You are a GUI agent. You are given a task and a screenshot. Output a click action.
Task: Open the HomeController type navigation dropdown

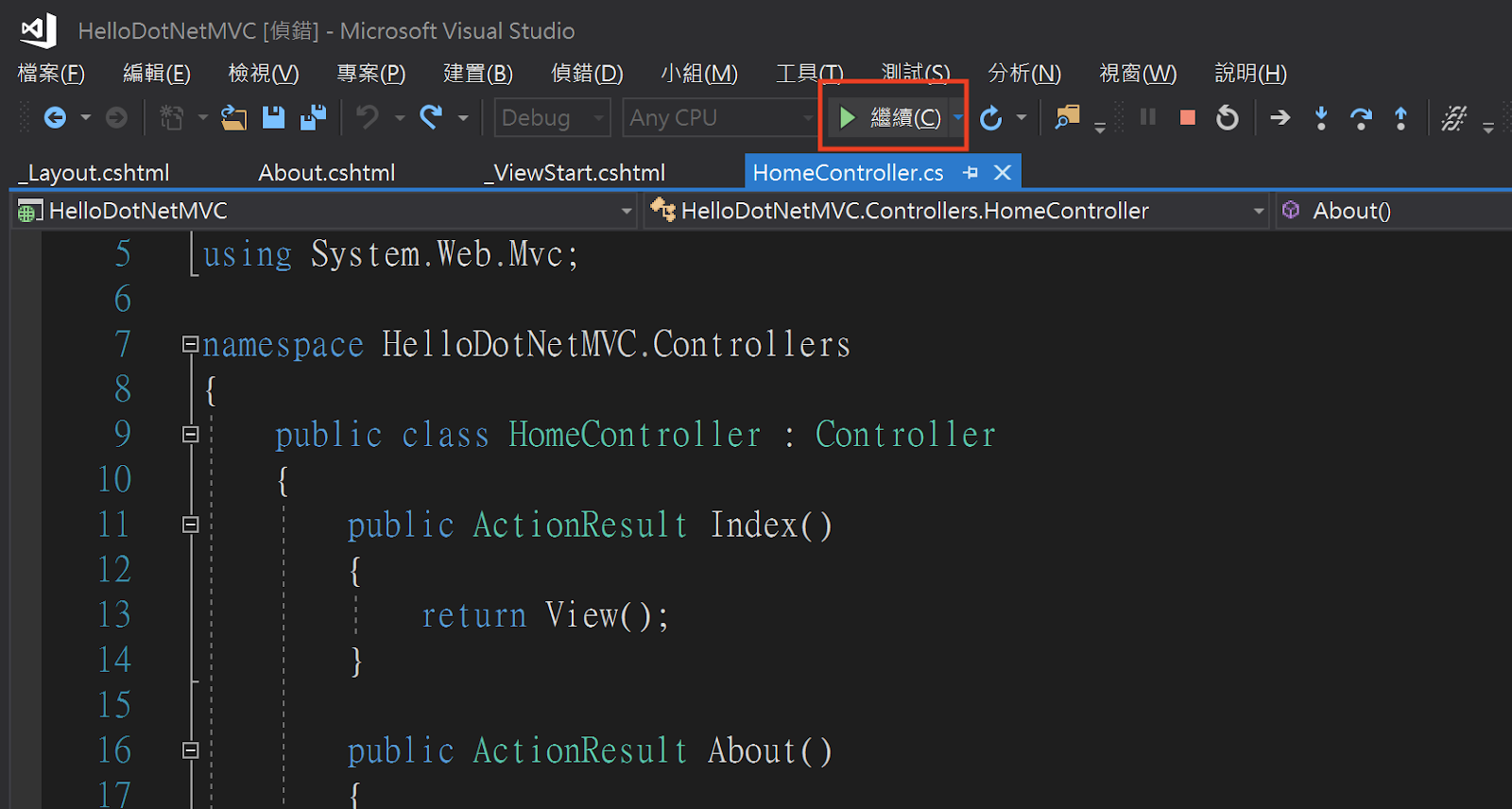click(x=956, y=211)
